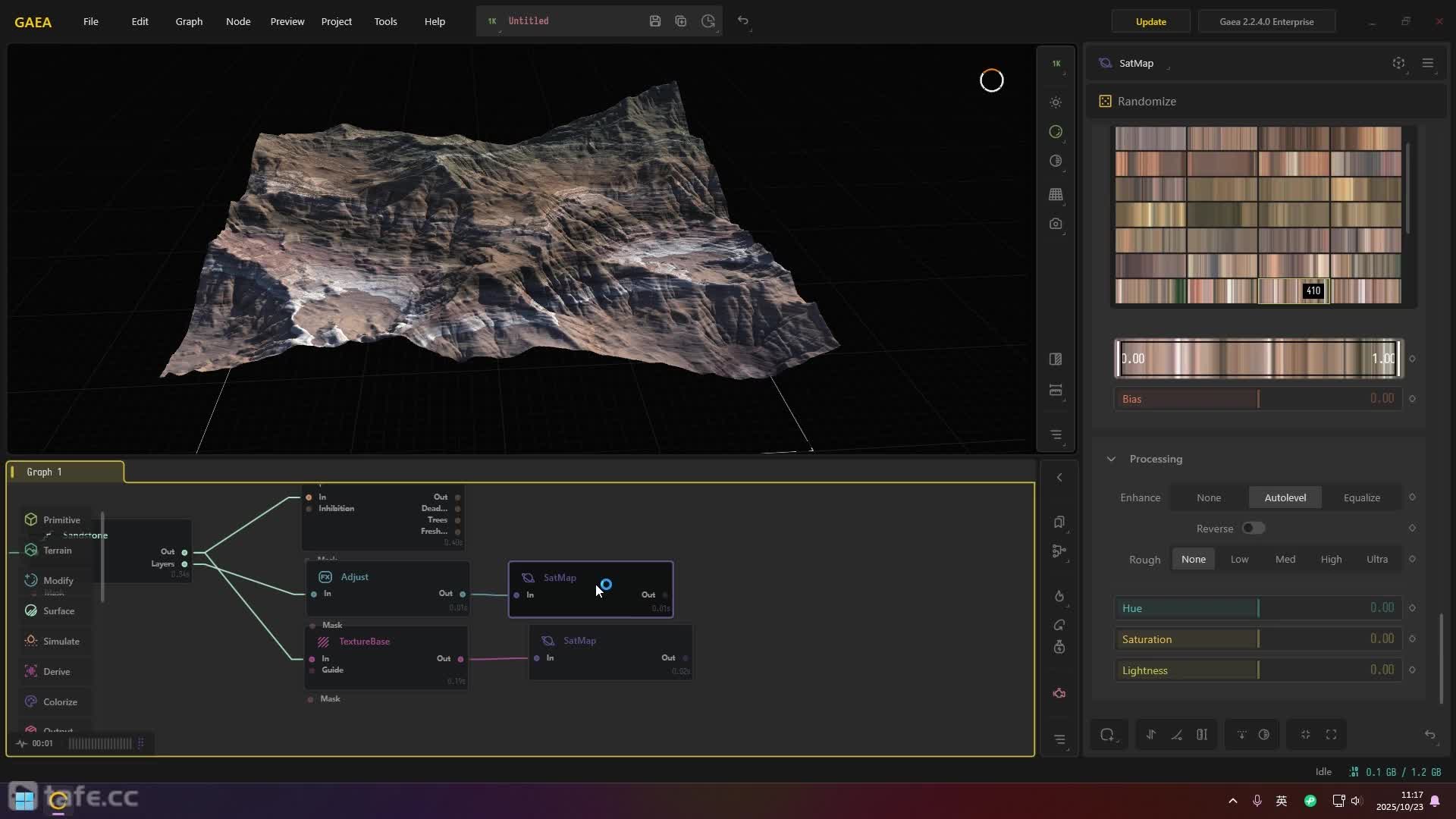This screenshot has width=1456, height=819.
Task: Toggle the Reverse switch
Action: [1253, 528]
